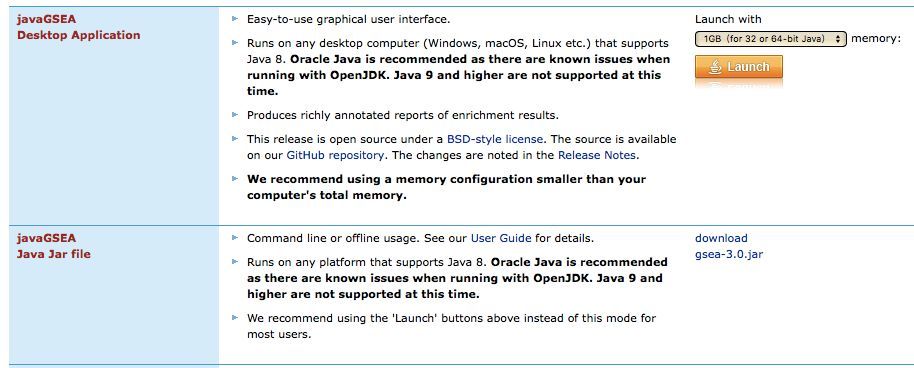This screenshot has width=914, height=368.
Task: Open the BSD-style license link
Action: point(495,139)
